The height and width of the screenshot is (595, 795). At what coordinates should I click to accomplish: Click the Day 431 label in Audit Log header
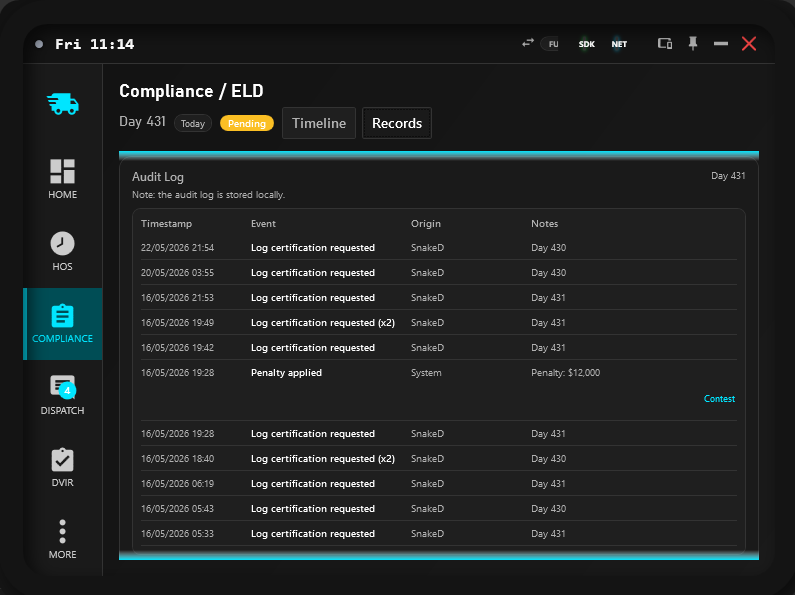click(728, 176)
